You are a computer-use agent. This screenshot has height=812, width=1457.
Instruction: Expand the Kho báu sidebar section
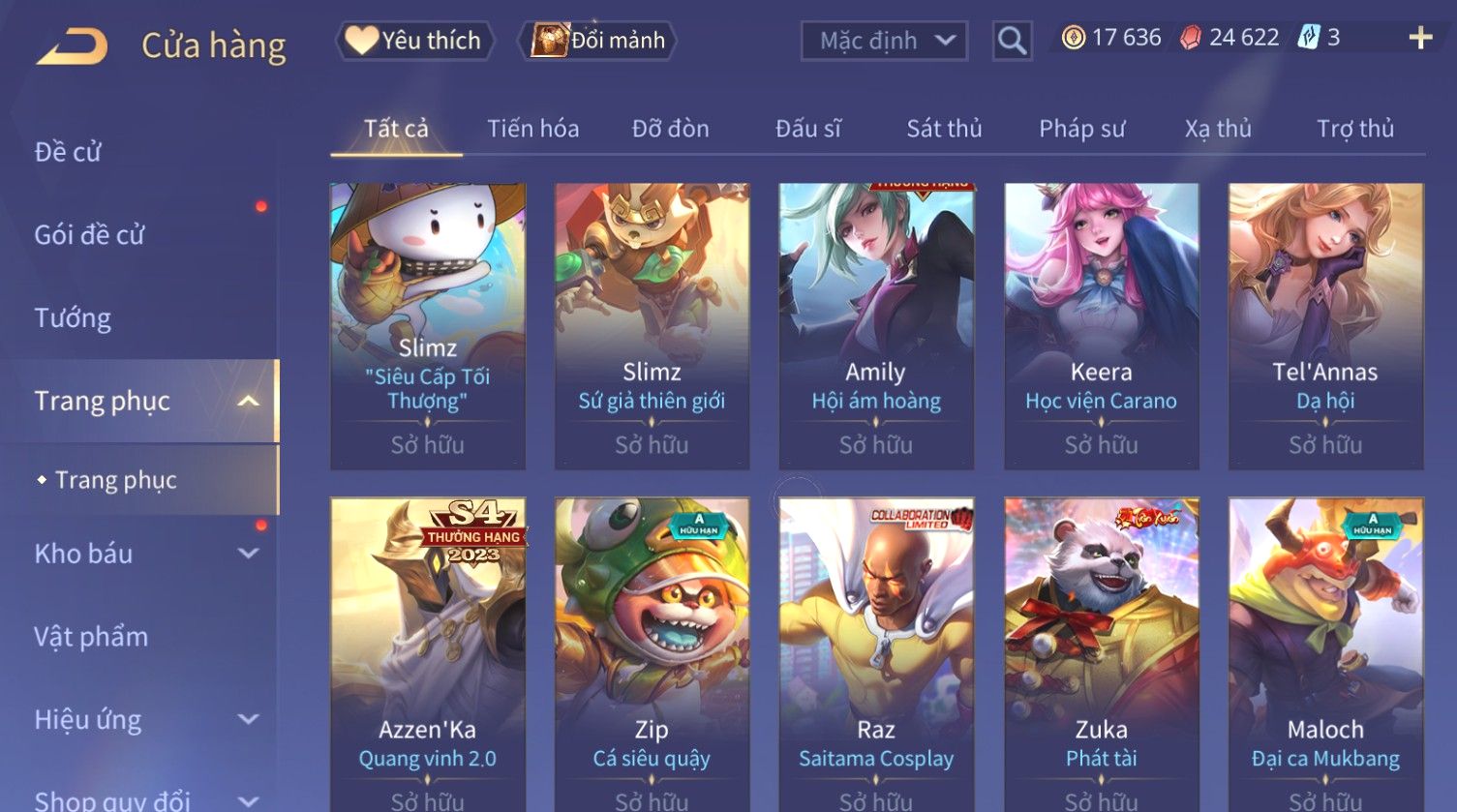pyautogui.click(x=249, y=554)
